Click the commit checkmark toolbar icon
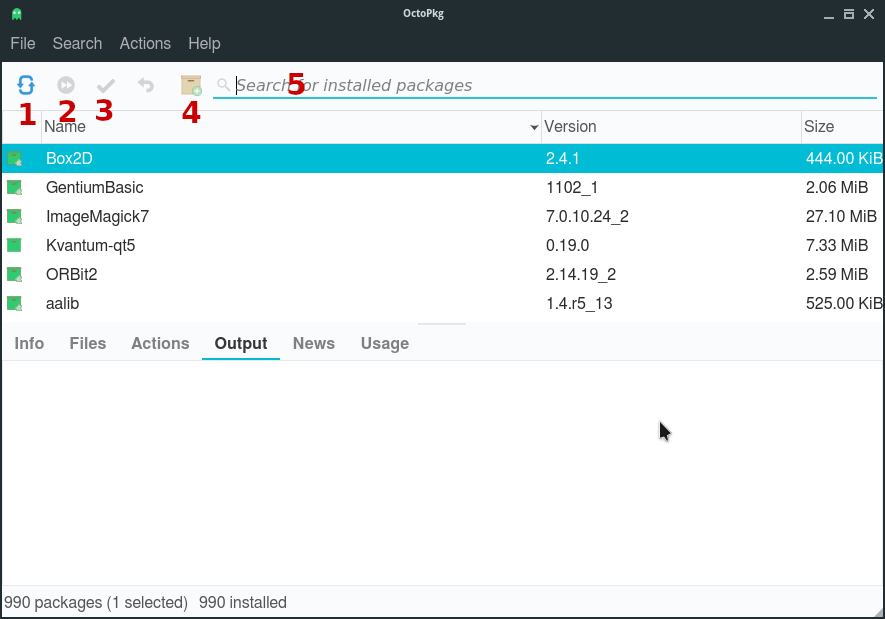This screenshot has width=885, height=619. click(106, 85)
